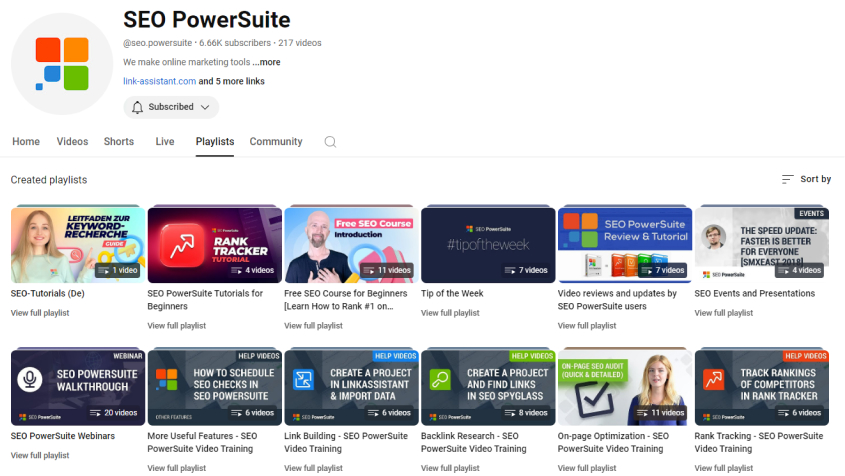Open Rank Tracker Tutorial playlist thumbnail
Viewport: 845px width, 476px height.
click(x=214, y=245)
